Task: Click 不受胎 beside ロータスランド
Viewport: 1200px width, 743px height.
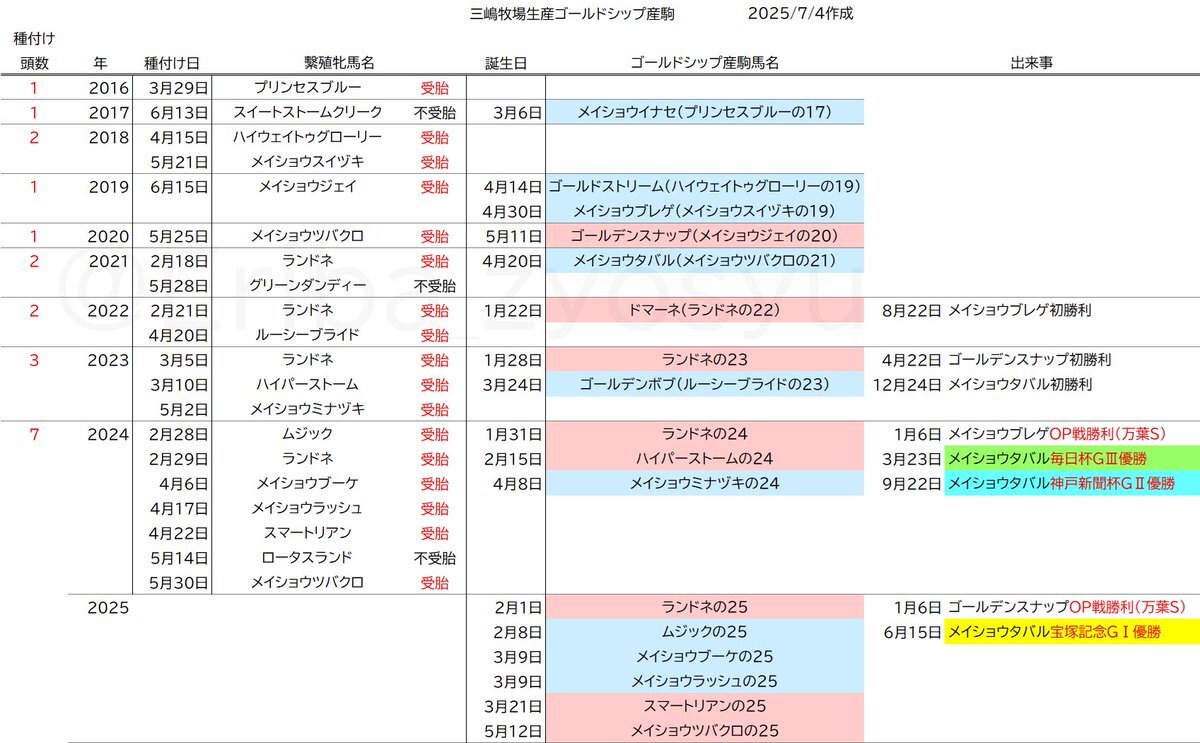Action: click(435, 558)
